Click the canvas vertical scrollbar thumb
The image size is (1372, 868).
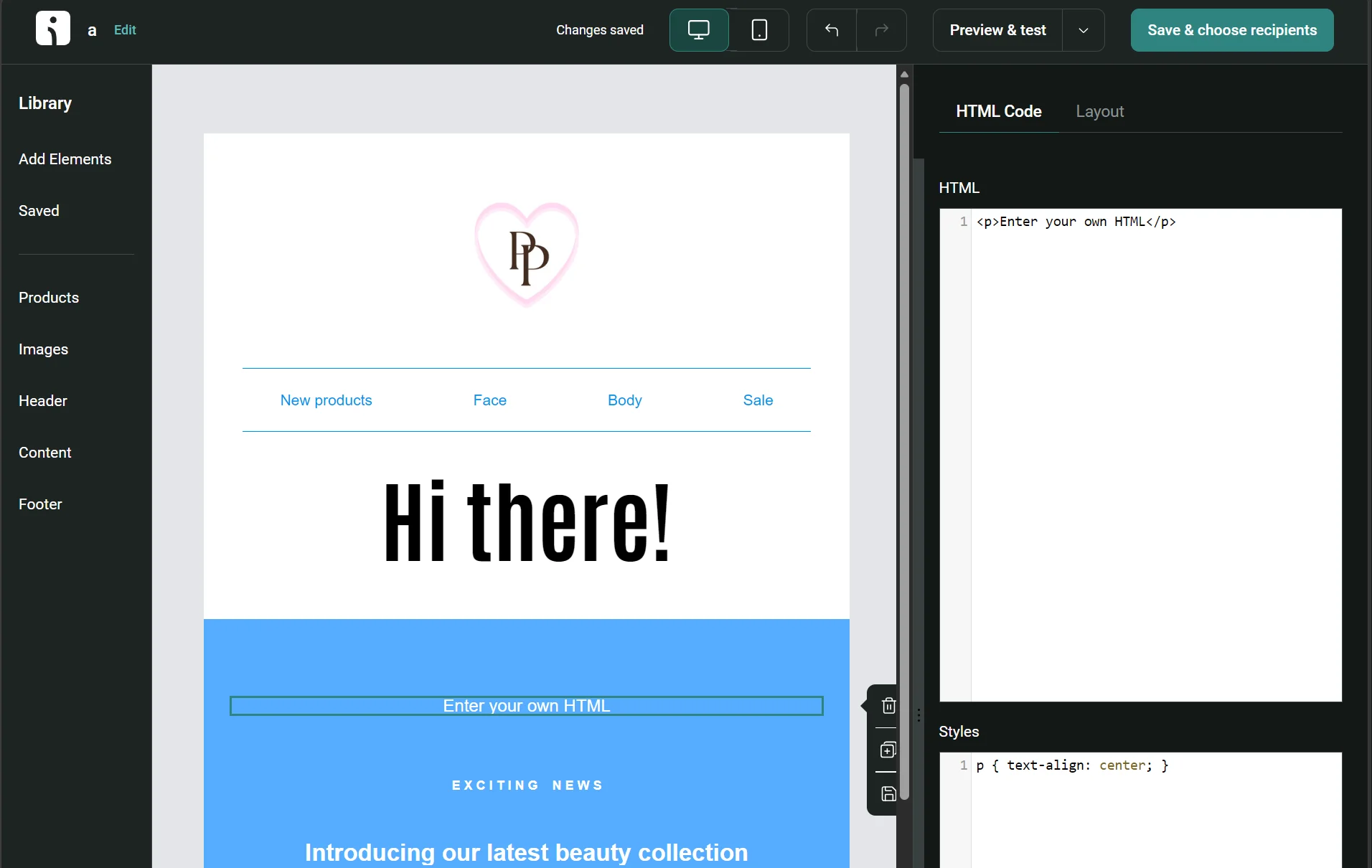905,441
